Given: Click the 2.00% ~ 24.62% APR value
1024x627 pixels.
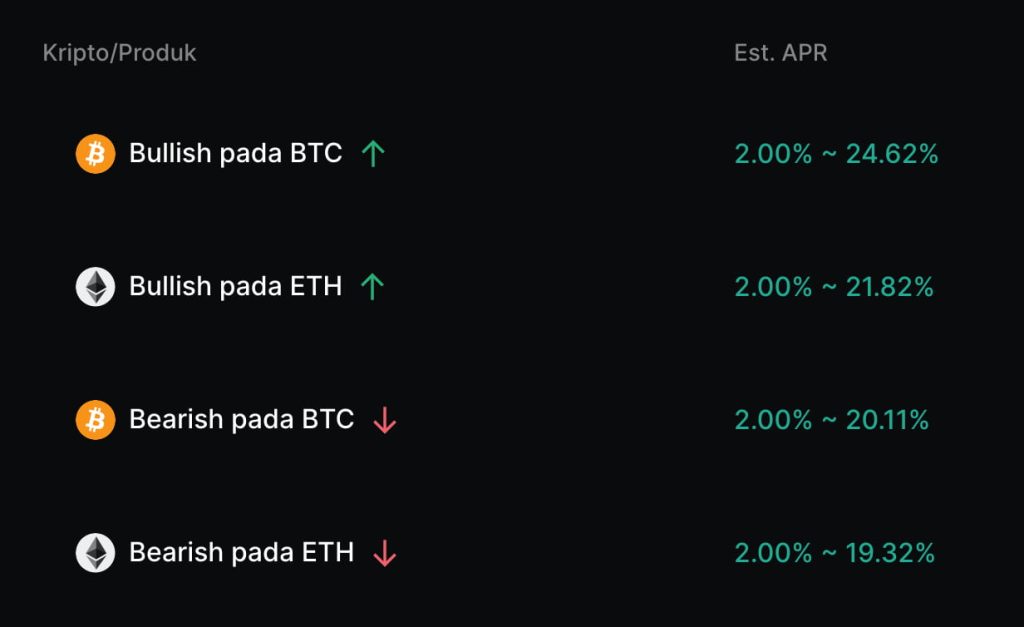Looking at the screenshot, I should click(836, 154).
